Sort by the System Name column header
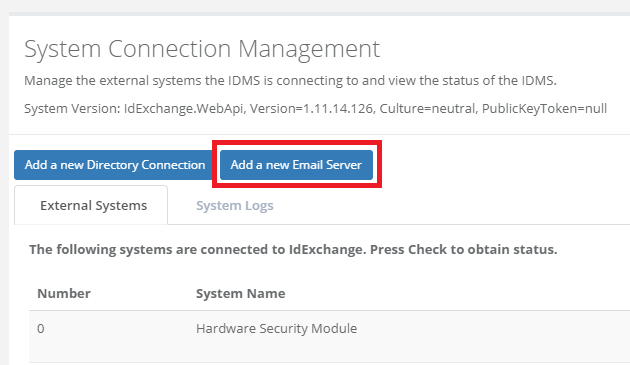The height and width of the screenshot is (365, 630). tap(241, 293)
